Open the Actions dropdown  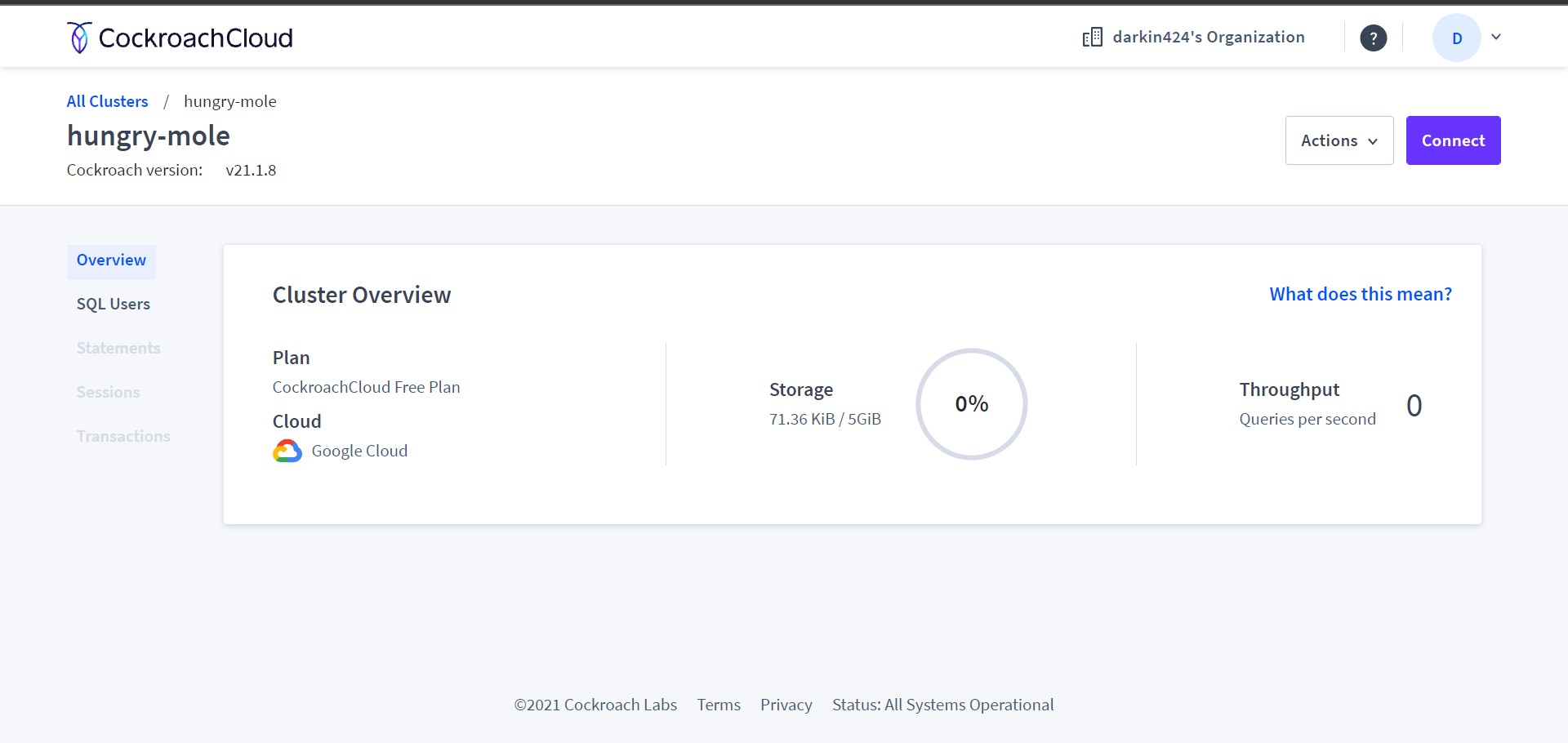[x=1339, y=140]
